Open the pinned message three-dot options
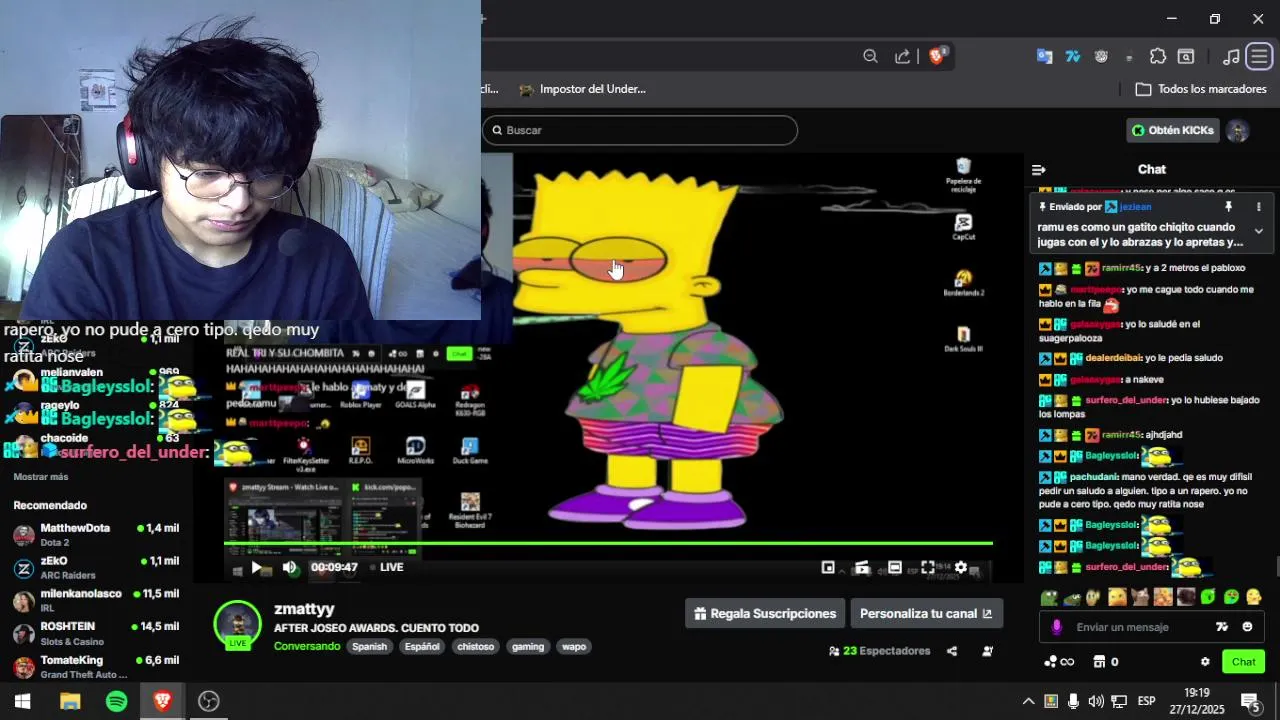The height and width of the screenshot is (720, 1280). point(1258,207)
